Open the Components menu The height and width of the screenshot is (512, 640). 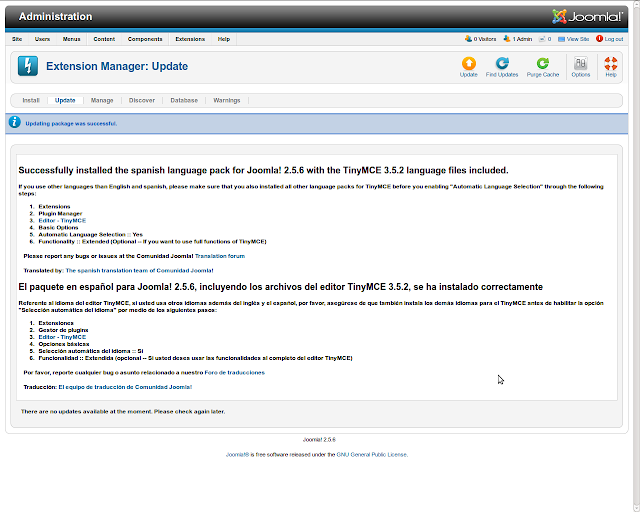[145, 39]
